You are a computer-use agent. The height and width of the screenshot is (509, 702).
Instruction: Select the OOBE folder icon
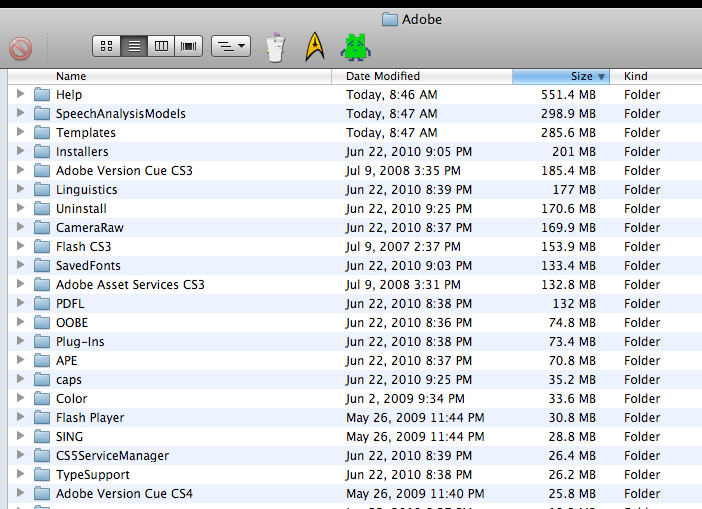click(x=42, y=322)
